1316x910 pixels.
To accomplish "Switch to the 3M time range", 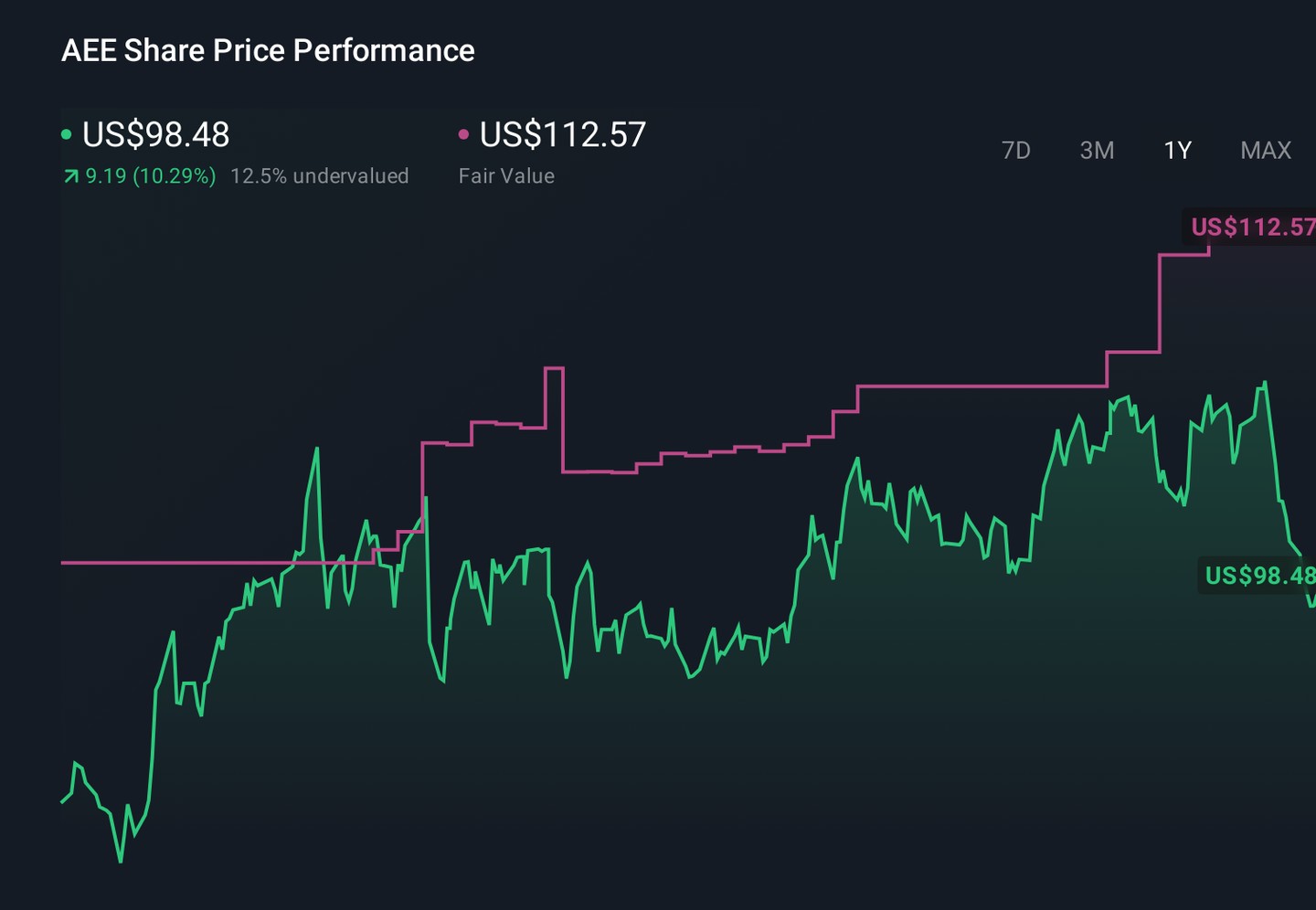I will point(1097,150).
